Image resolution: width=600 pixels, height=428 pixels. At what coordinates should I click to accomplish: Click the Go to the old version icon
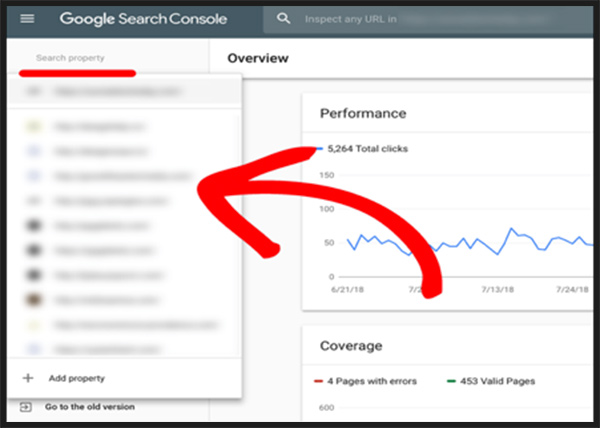(26, 407)
